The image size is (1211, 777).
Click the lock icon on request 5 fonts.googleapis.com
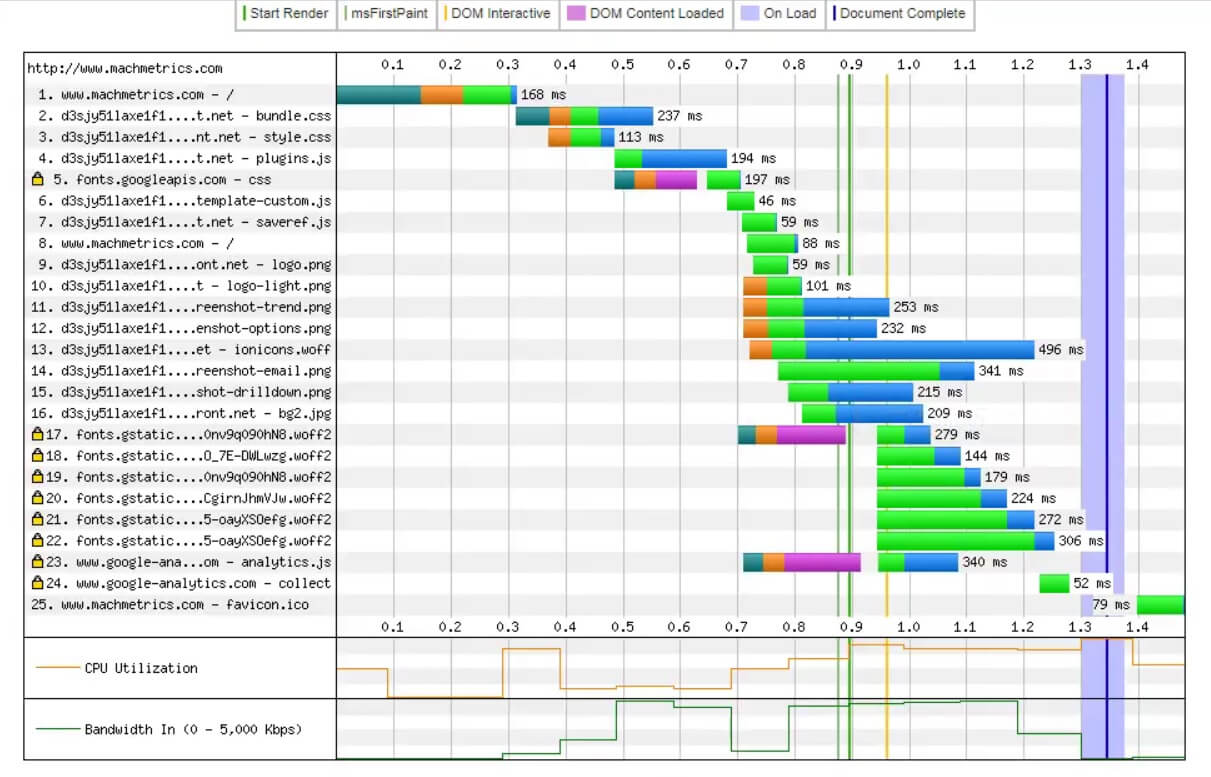37,180
